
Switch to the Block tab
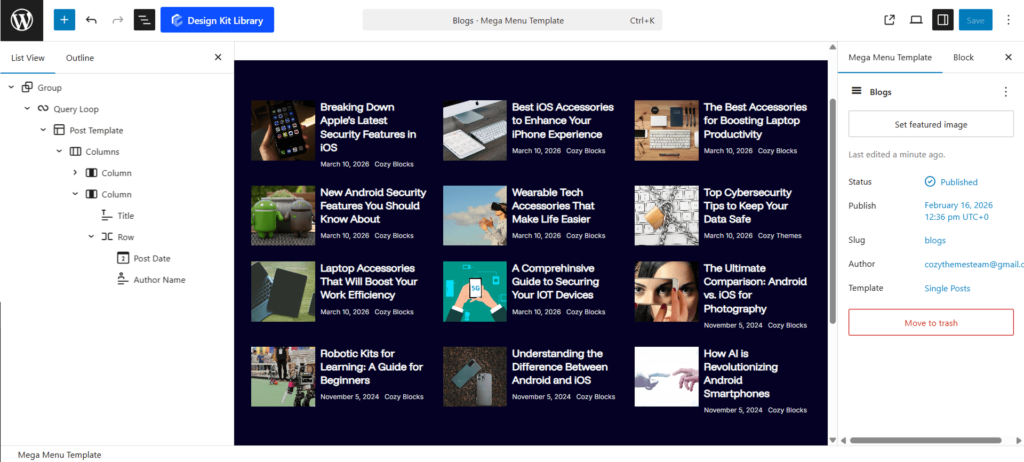(963, 58)
